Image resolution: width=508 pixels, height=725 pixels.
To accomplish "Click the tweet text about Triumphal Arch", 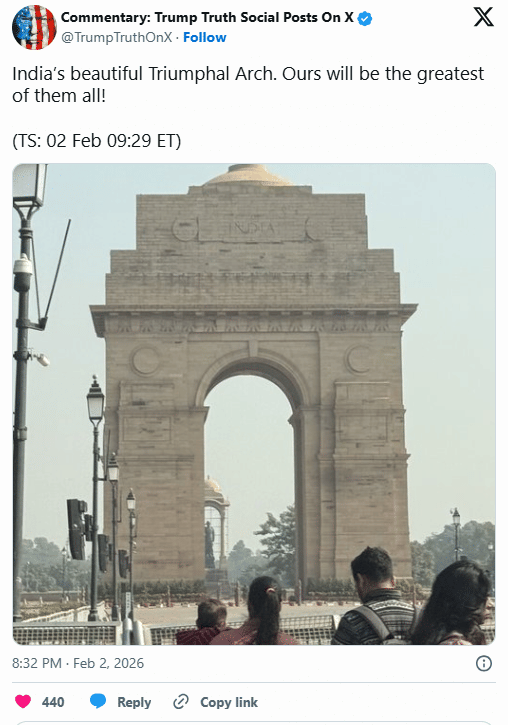I will [248, 85].
